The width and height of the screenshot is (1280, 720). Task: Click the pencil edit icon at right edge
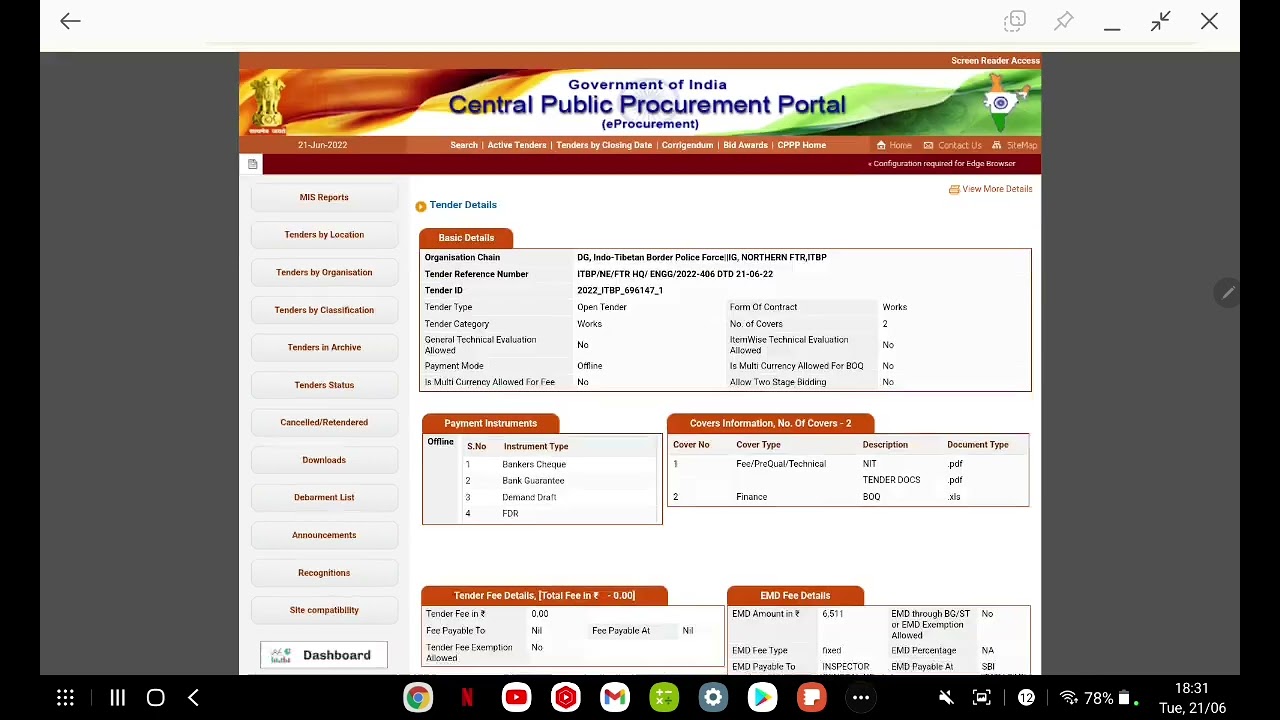1228,292
